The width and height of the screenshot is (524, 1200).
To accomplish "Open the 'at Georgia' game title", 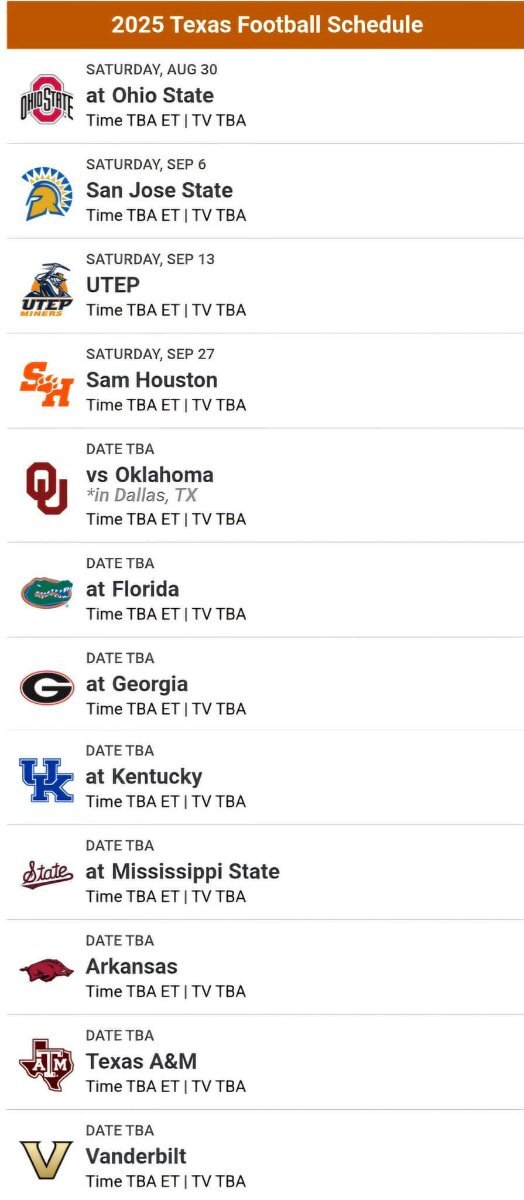I will (x=137, y=684).
